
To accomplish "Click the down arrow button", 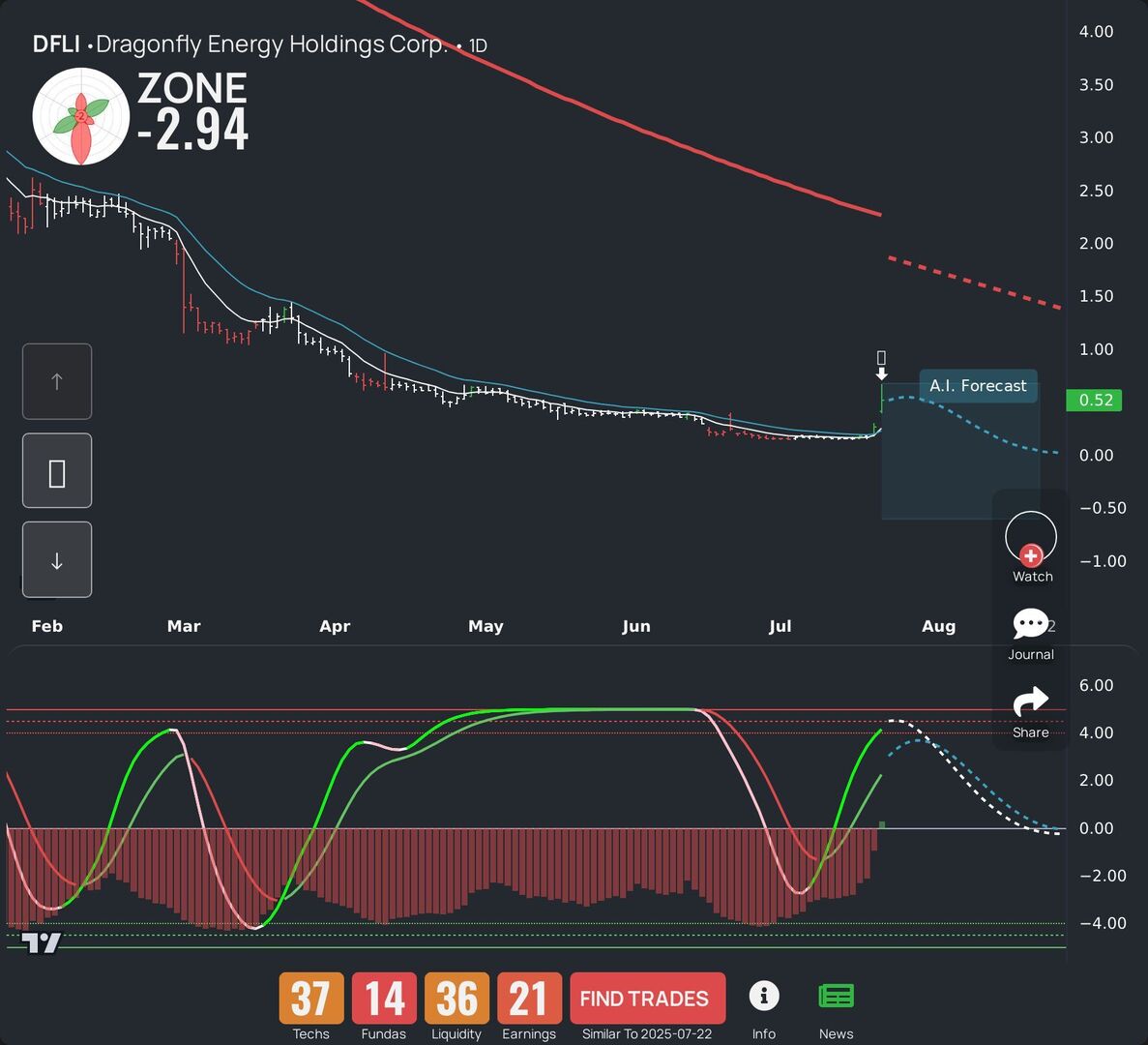I will pos(57,559).
